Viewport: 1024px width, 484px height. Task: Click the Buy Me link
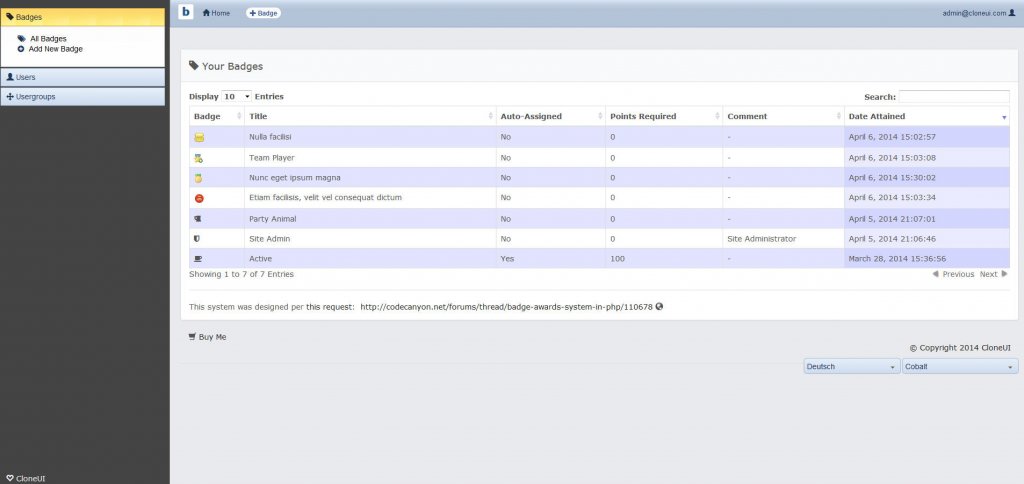(208, 337)
